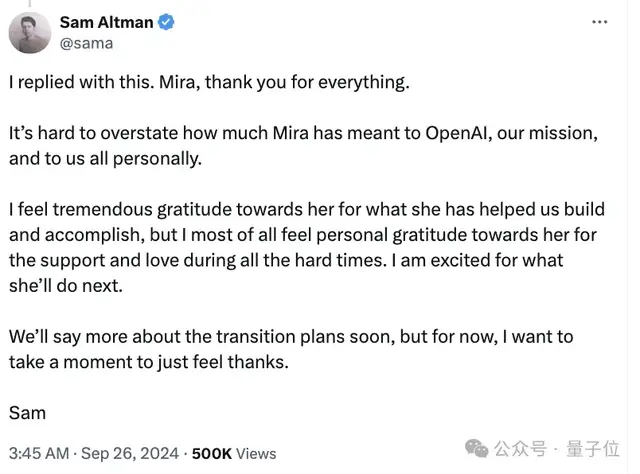Click the 3:45 AM timestamp
Image resolution: width=640 pixels, height=474 pixels.
(x=38, y=453)
